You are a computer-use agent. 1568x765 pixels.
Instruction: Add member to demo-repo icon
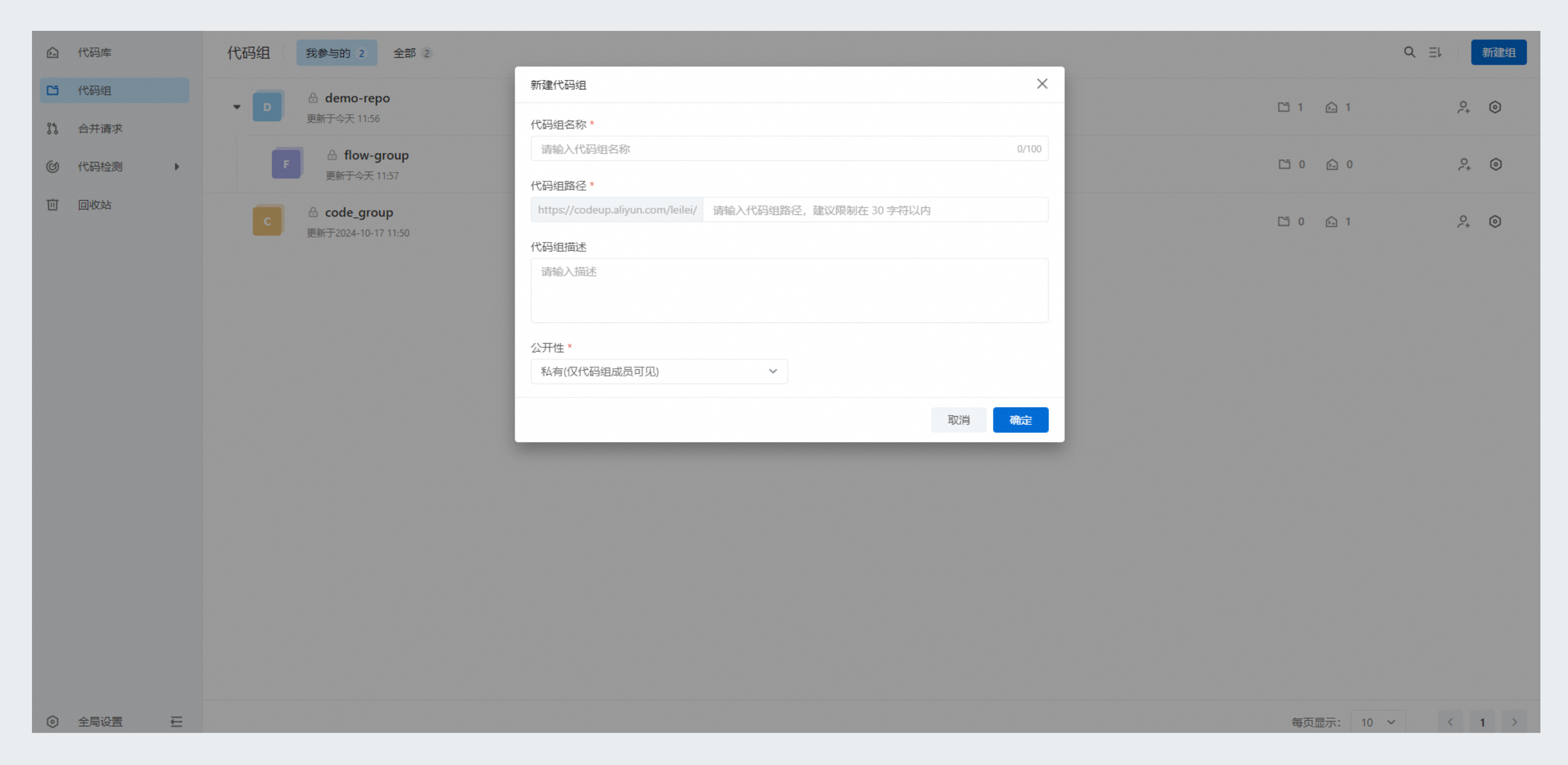pos(1463,107)
